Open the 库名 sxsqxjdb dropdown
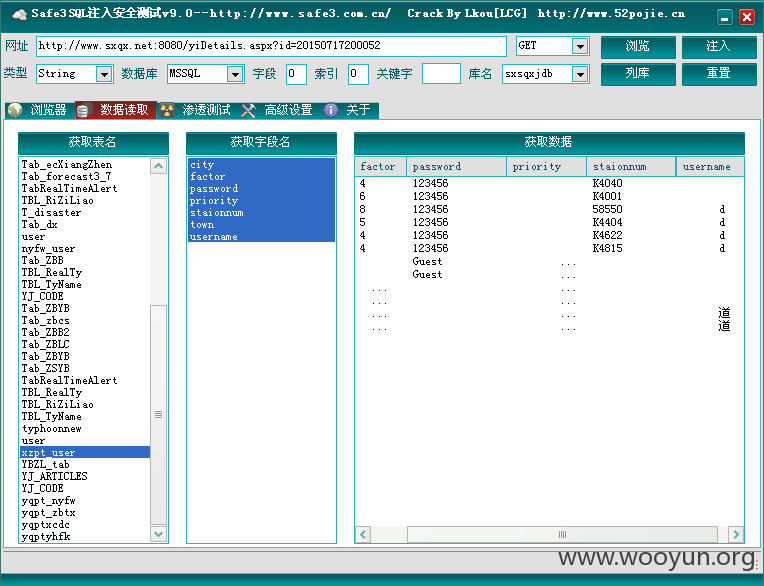Screen dimensions: 764x586 (580, 74)
